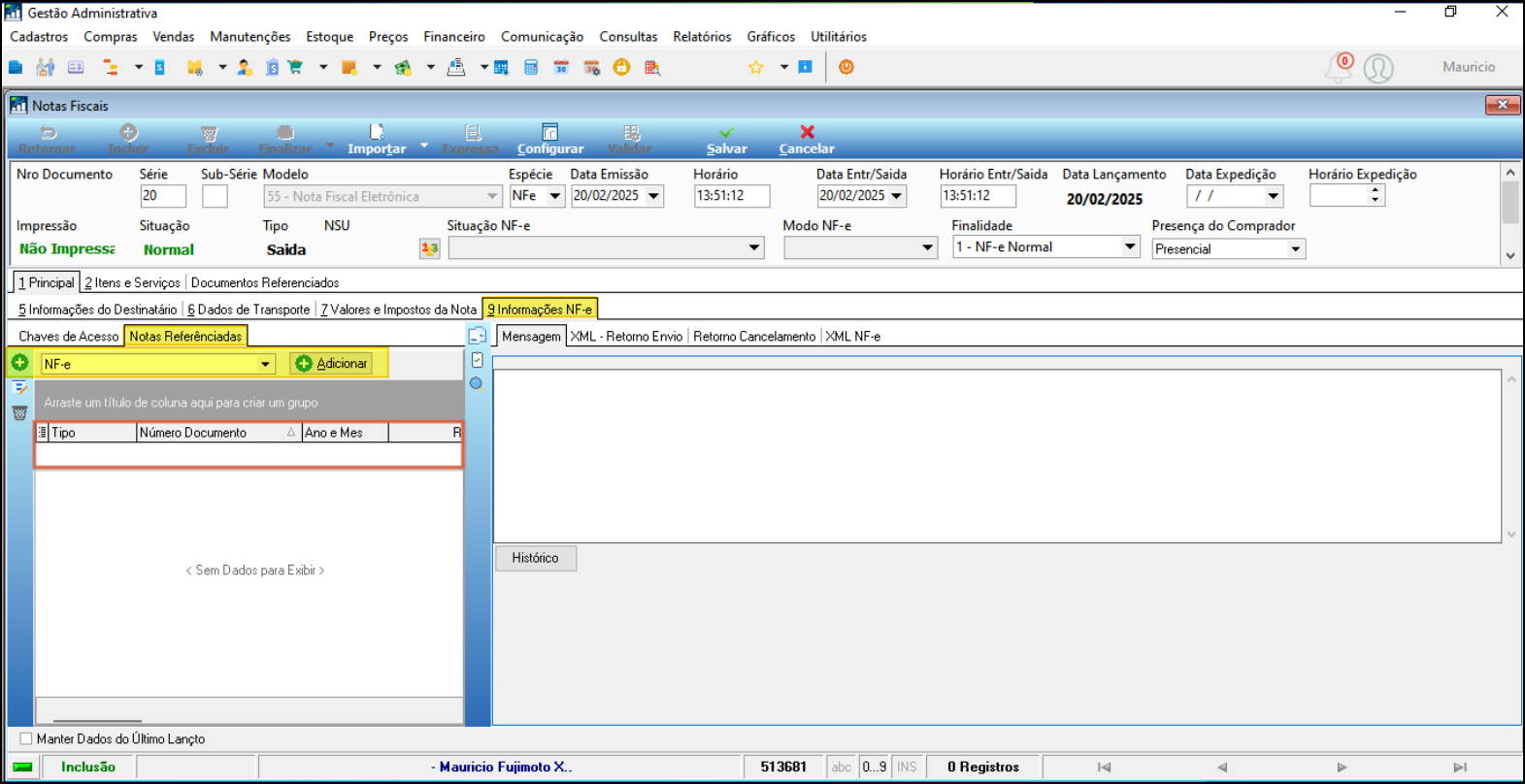Open the Importar dropdown arrow

[x=424, y=146]
